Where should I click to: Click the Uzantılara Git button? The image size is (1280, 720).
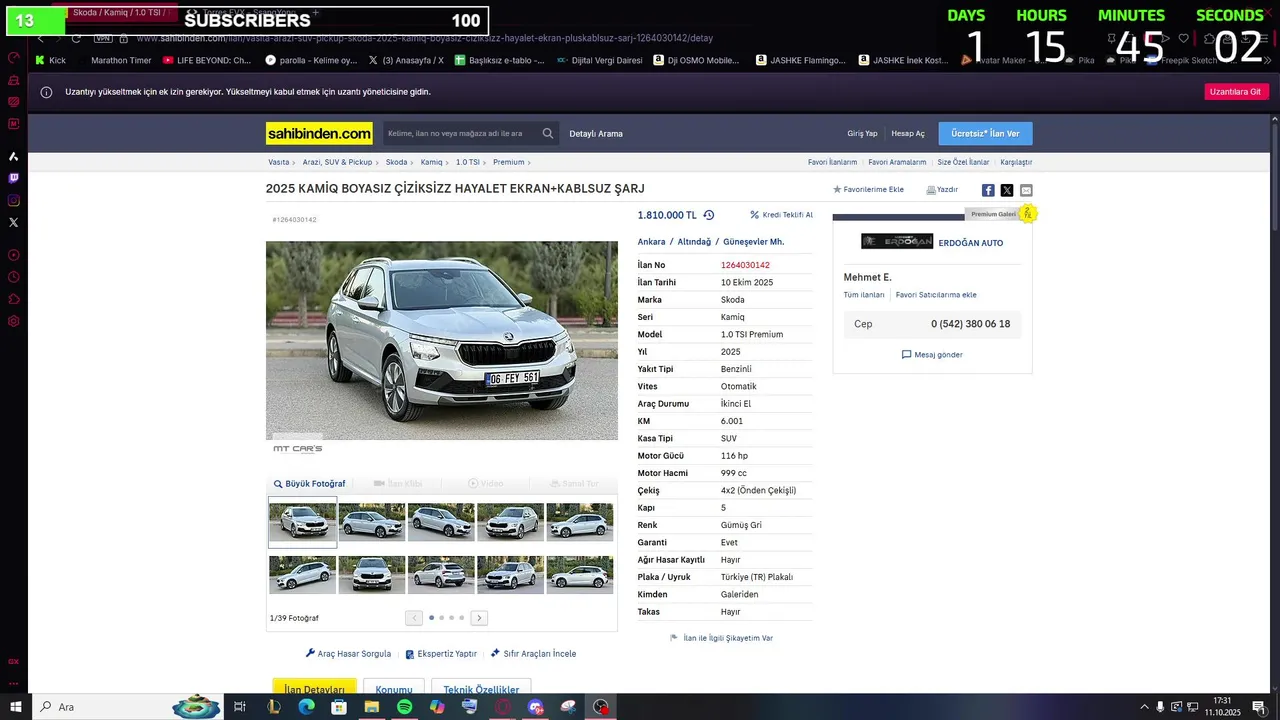tap(1236, 92)
